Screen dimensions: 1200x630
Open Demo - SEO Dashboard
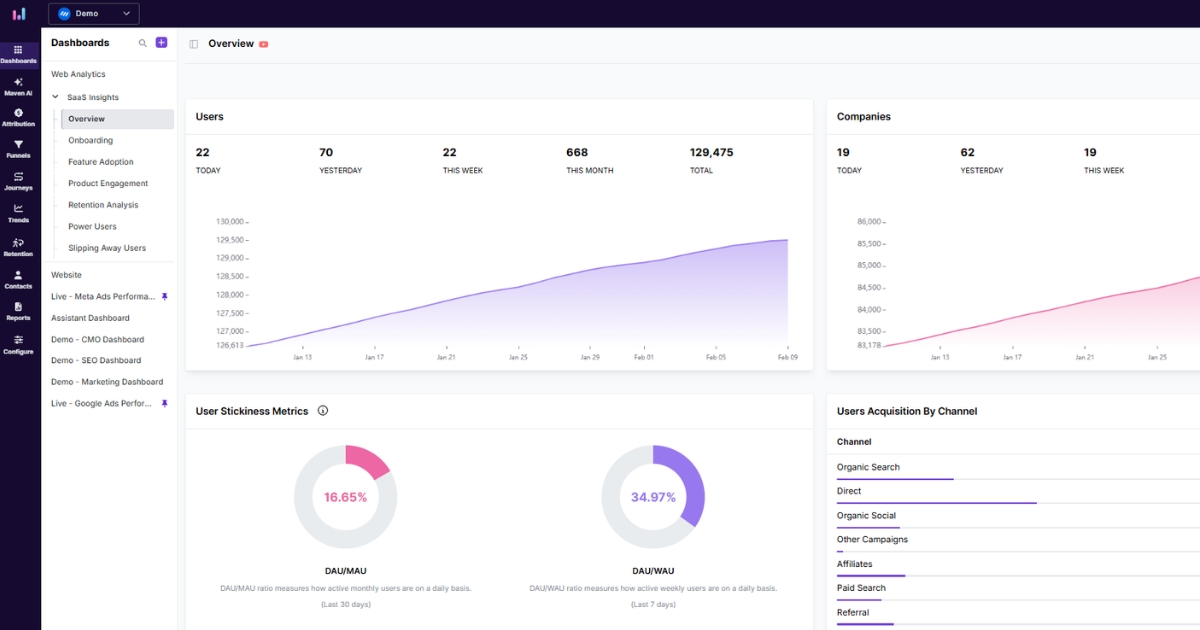[96, 361]
